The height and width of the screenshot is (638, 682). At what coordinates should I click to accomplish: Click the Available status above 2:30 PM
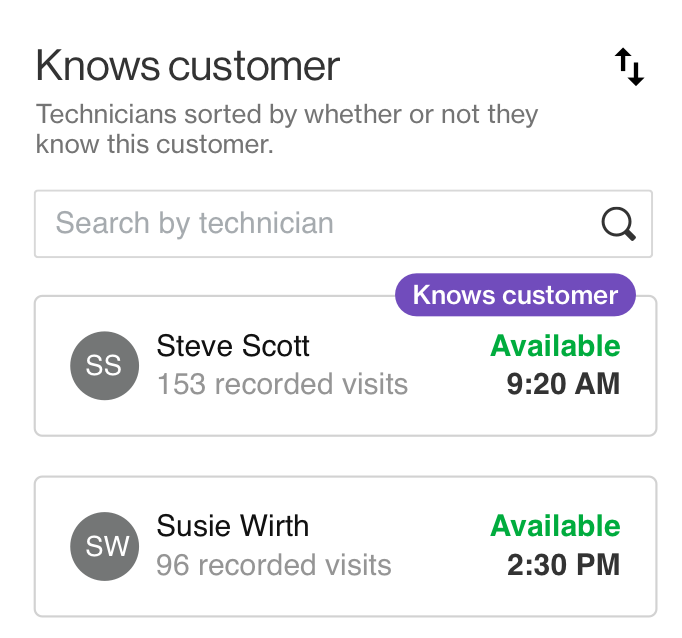(x=555, y=526)
